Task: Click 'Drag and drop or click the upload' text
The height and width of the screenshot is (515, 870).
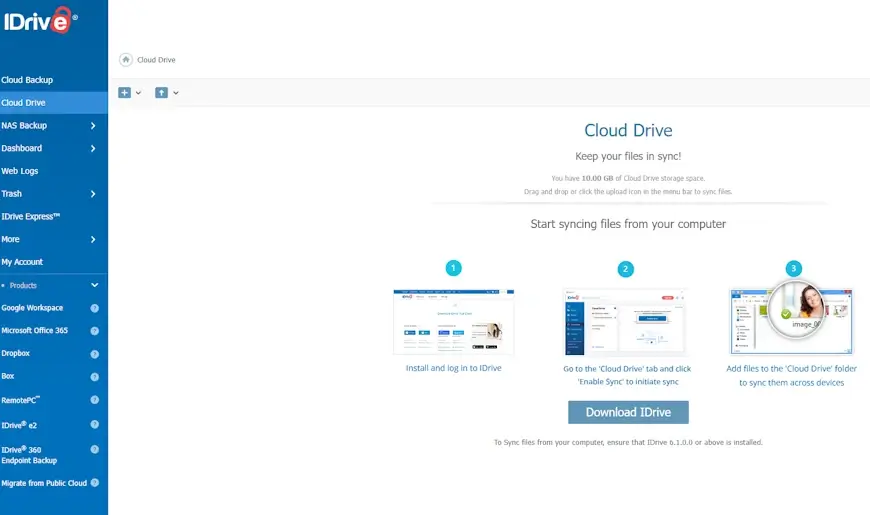Action: click(x=628, y=191)
